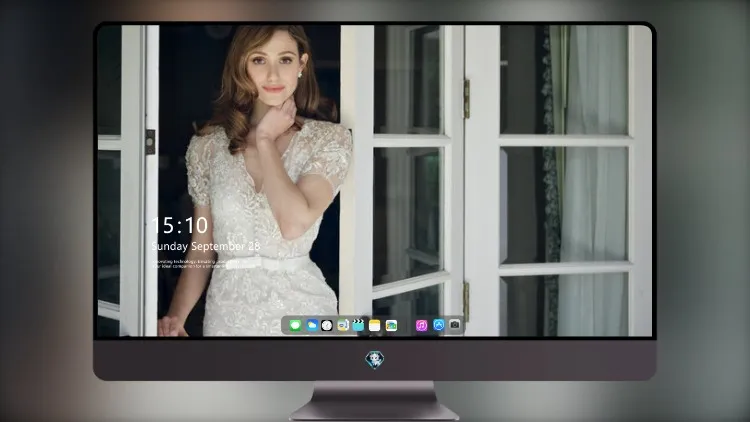The image size is (750, 422).
Task: Launch the clapperboard video app in the dock
Action: (358, 326)
